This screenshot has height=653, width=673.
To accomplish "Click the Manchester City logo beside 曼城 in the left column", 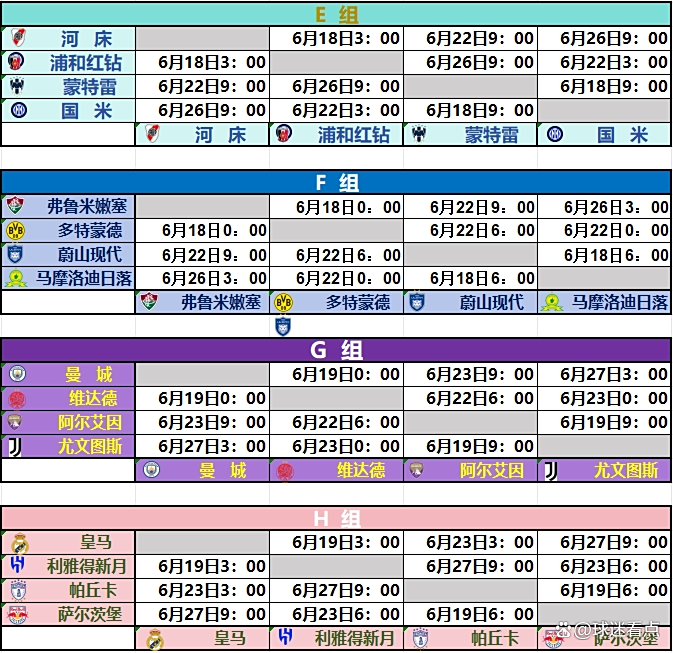I will click(x=17, y=374).
